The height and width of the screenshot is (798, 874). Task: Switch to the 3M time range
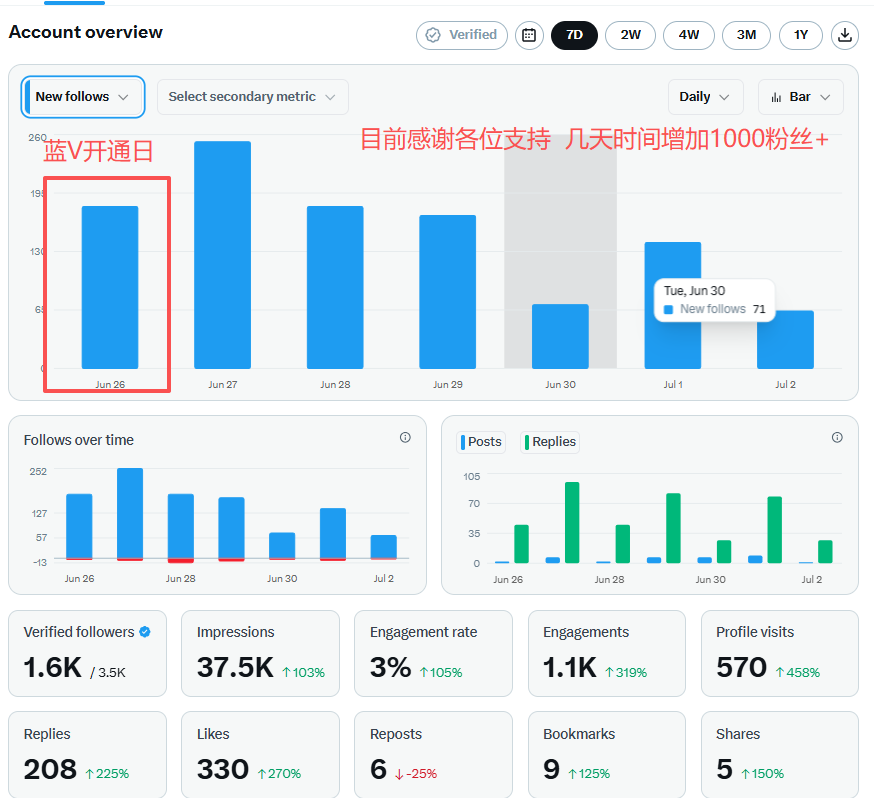point(746,35)
